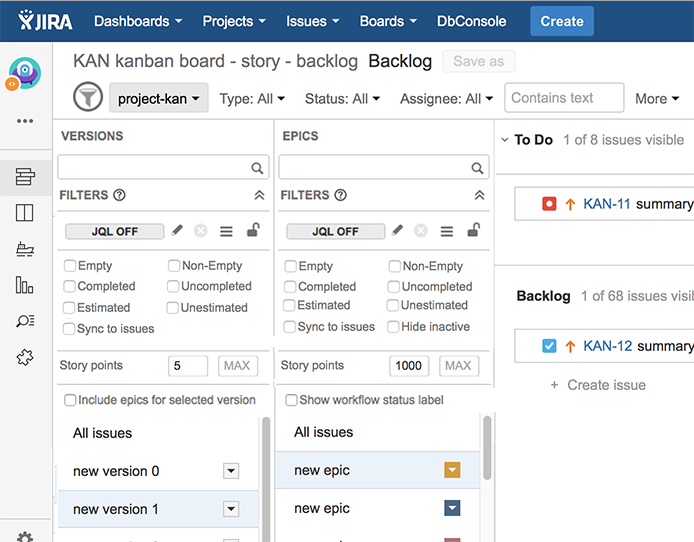Toggle the Versions padlock icon
Image resolution: width=694 pixels, height=542 pixels.
pyautogui.click(x=253, y=230)
